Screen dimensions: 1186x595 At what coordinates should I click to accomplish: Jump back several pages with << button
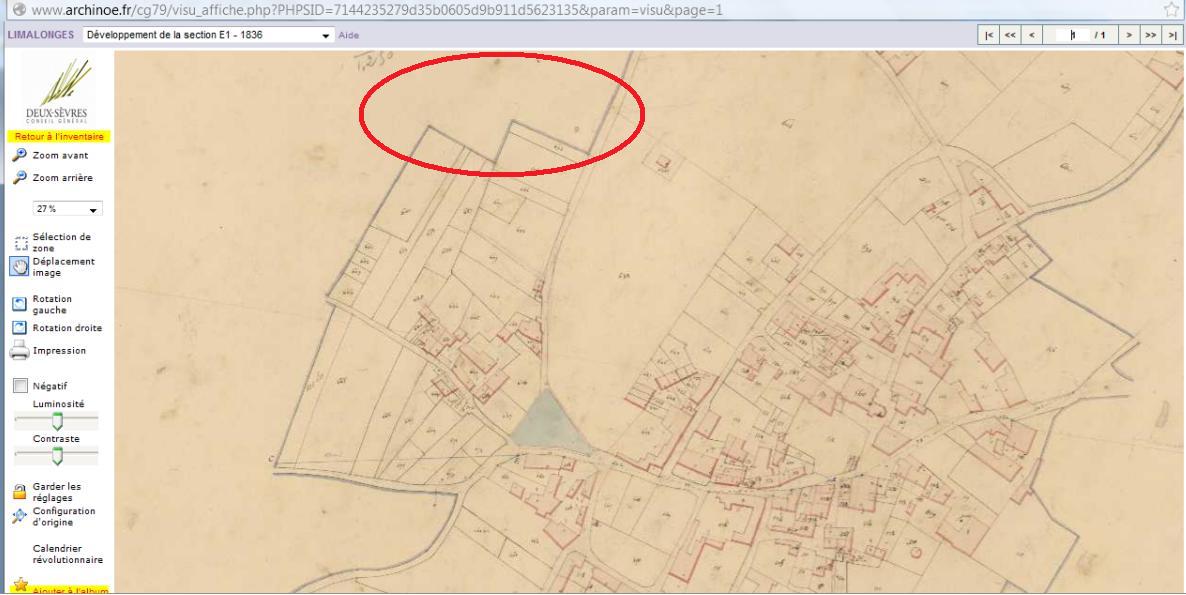[x=1010, y=35]
